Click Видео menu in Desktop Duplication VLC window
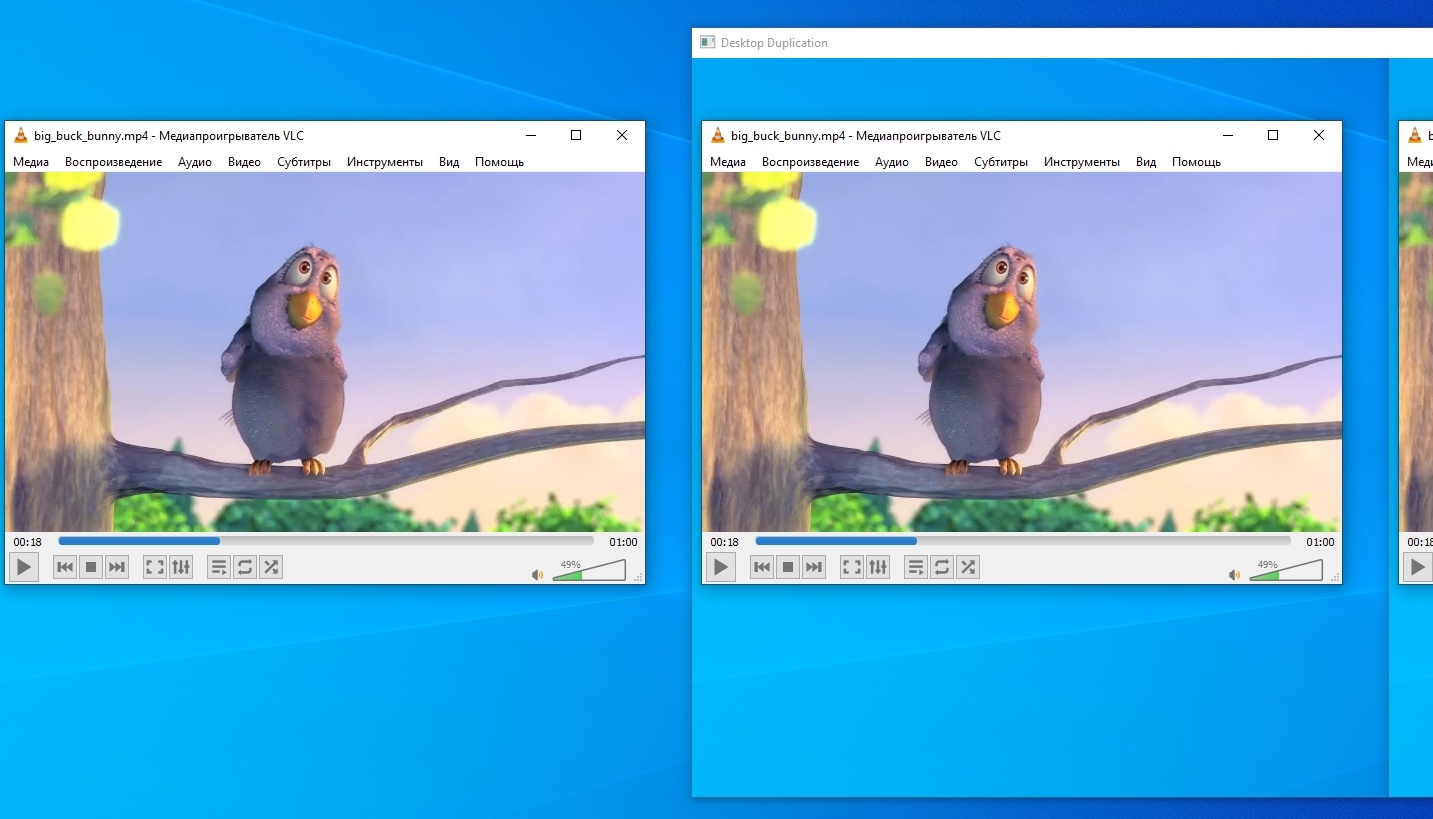The width and height of the screenshot is (1433, 819). tap(941, 162)
